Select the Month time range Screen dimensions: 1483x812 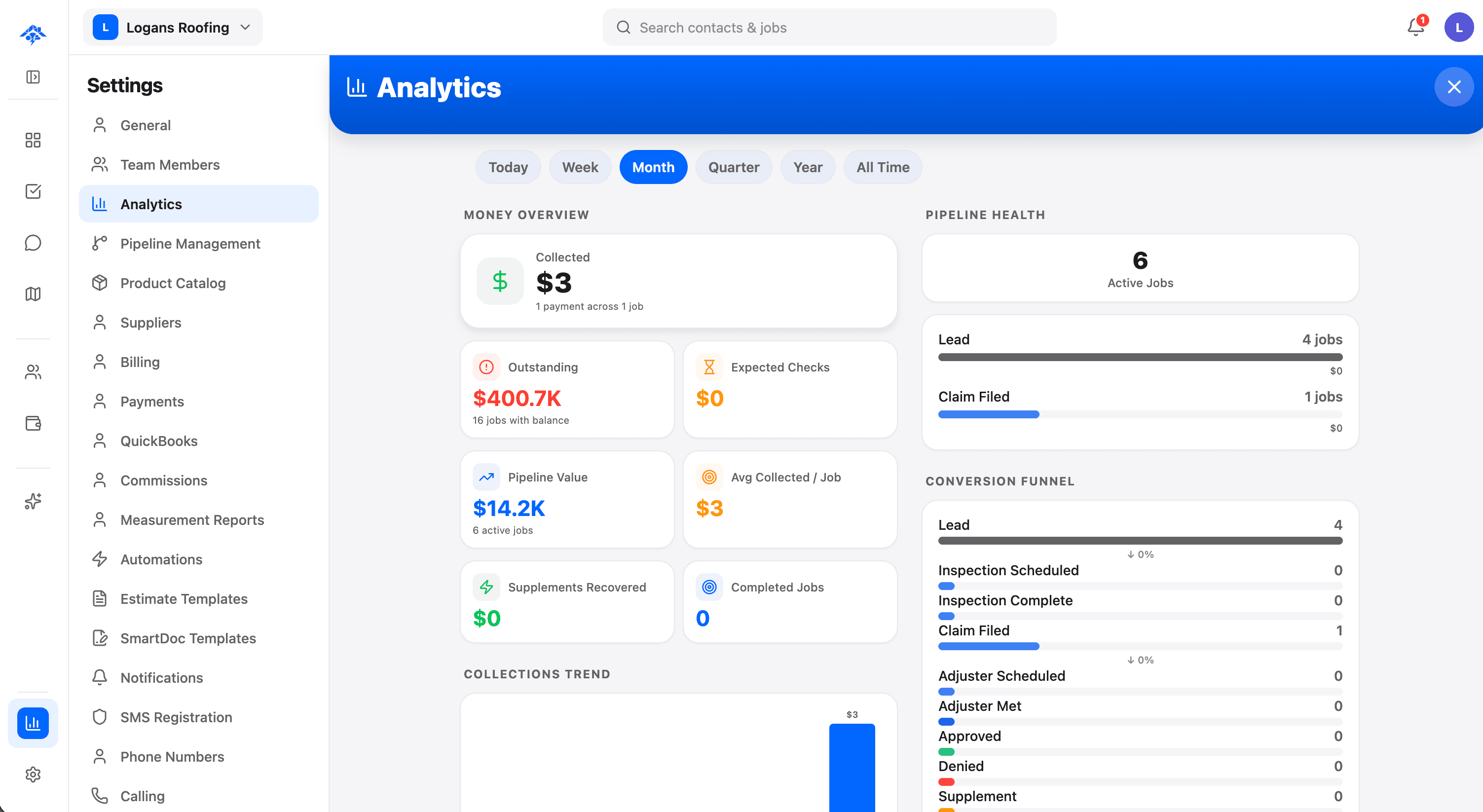point(653,167)
